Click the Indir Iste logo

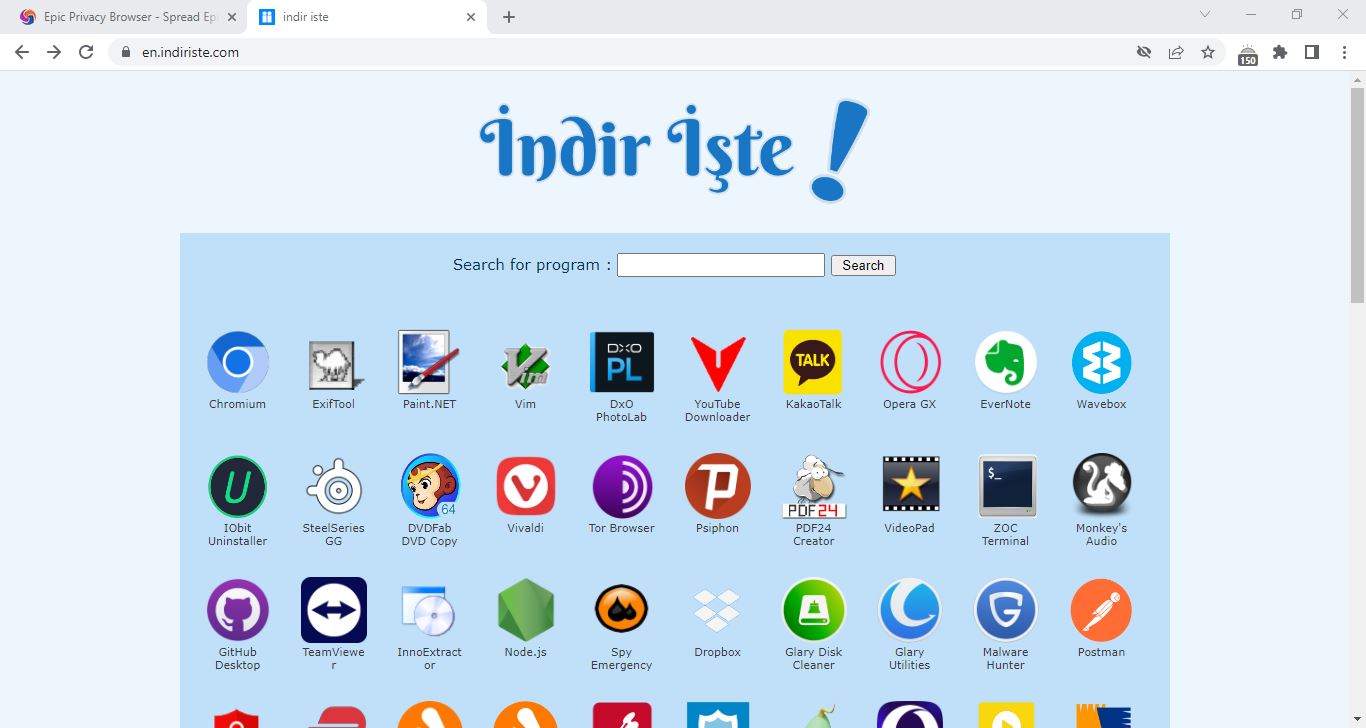point(674,152)
